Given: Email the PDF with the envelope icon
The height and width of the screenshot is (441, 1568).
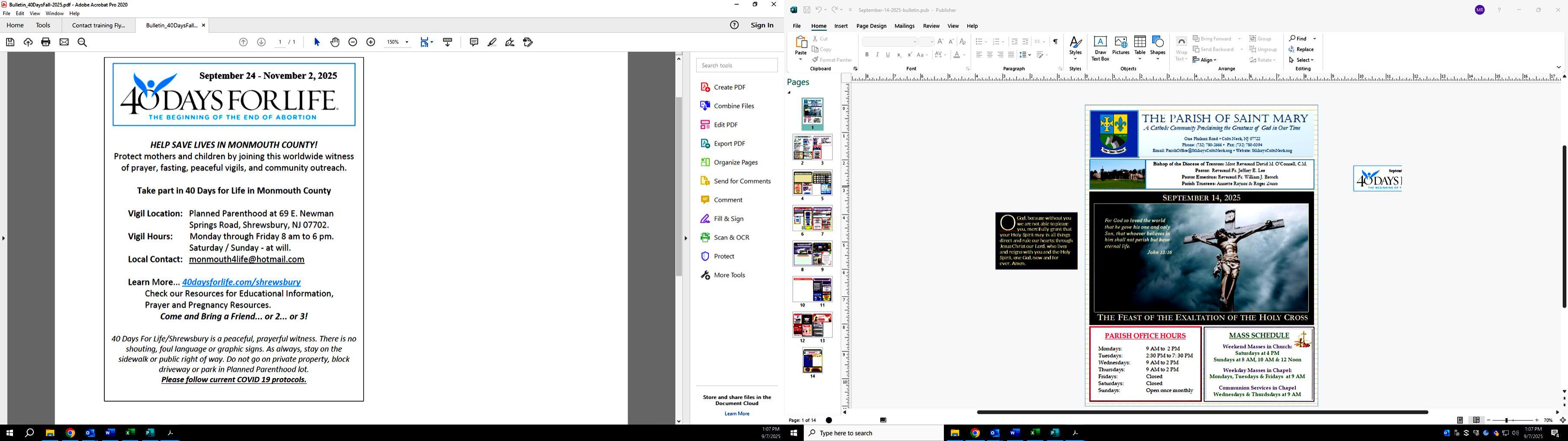Looking at the screenshot, I should click(x=64, y=42).
